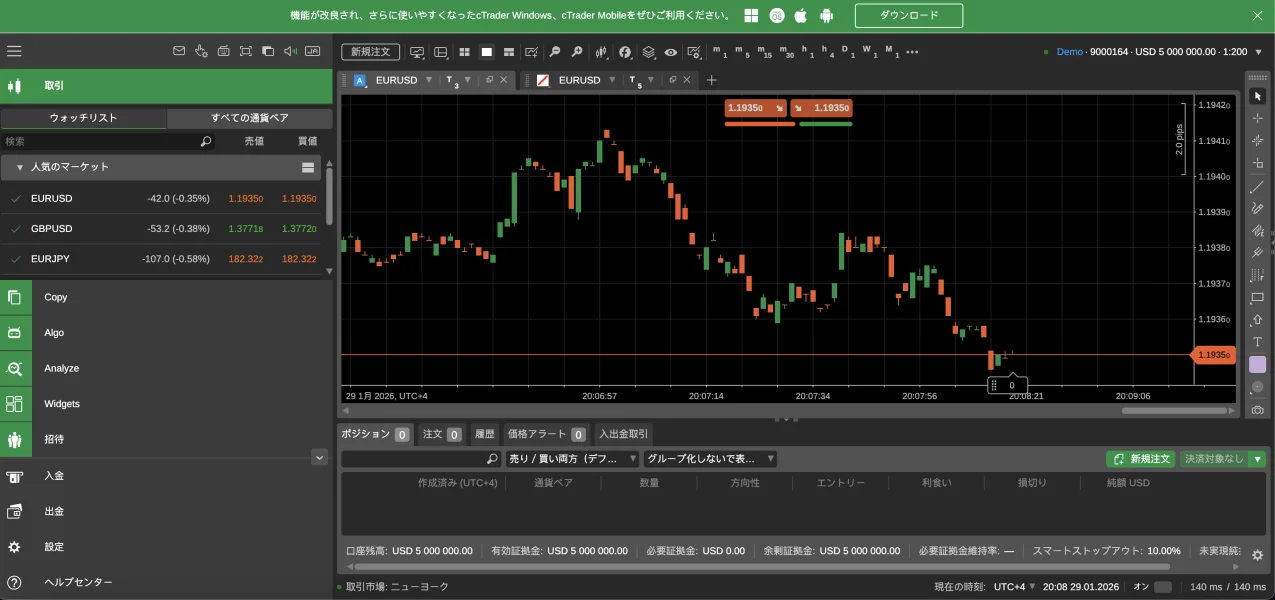1275x600 pixels.
Task: Switch to the すべての通貨ペア tab
Action: point(249,118)
